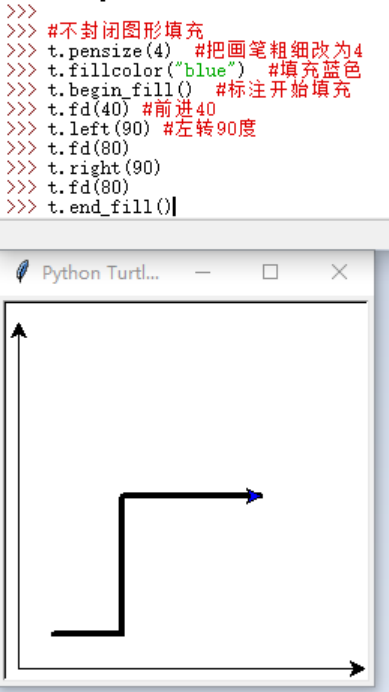The image size is (389, 692).
Task: Click the horizontal axis arrowhead at right
Action: pos(357,669)
